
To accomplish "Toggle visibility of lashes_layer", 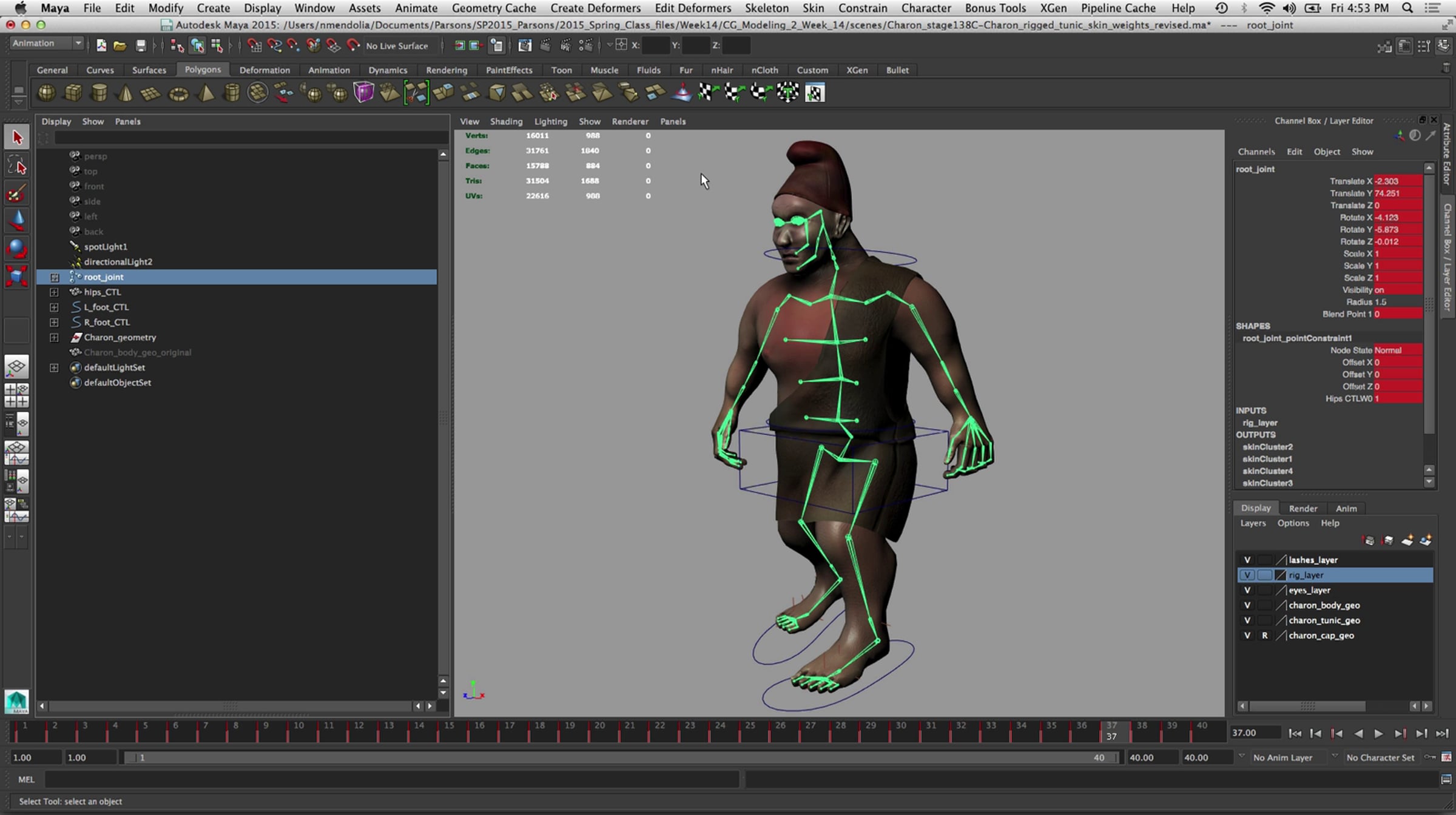I will (1247, 560).
